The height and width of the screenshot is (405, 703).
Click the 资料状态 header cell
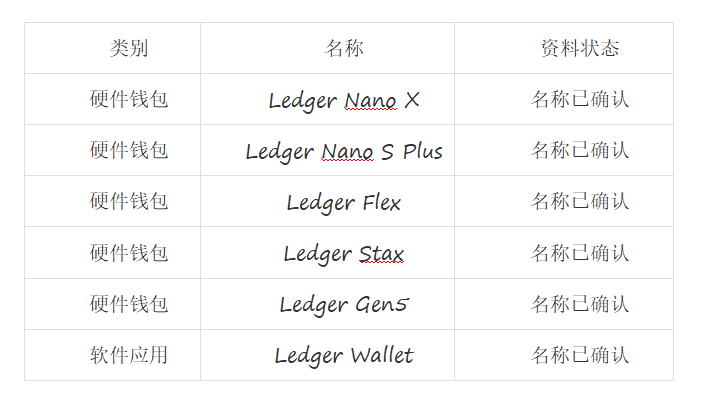564,48
